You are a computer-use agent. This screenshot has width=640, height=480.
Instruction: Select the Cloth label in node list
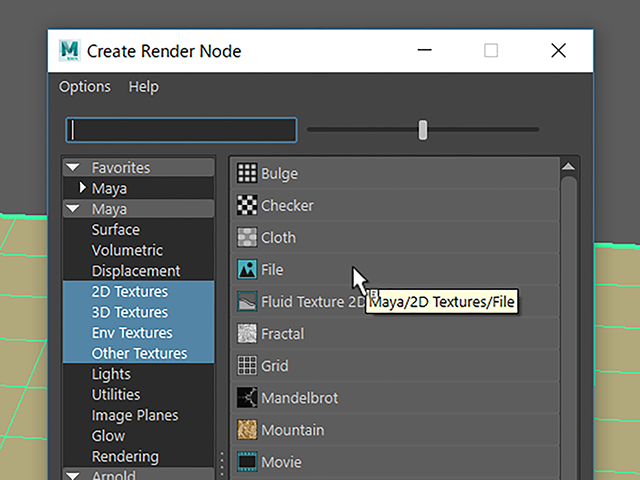point(278,238)
